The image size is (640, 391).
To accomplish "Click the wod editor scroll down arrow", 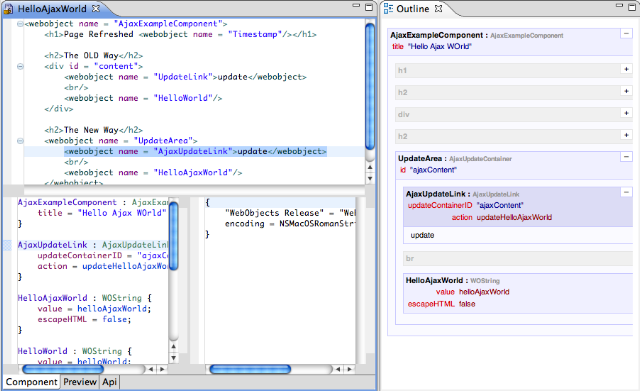I will pos(173,358).
